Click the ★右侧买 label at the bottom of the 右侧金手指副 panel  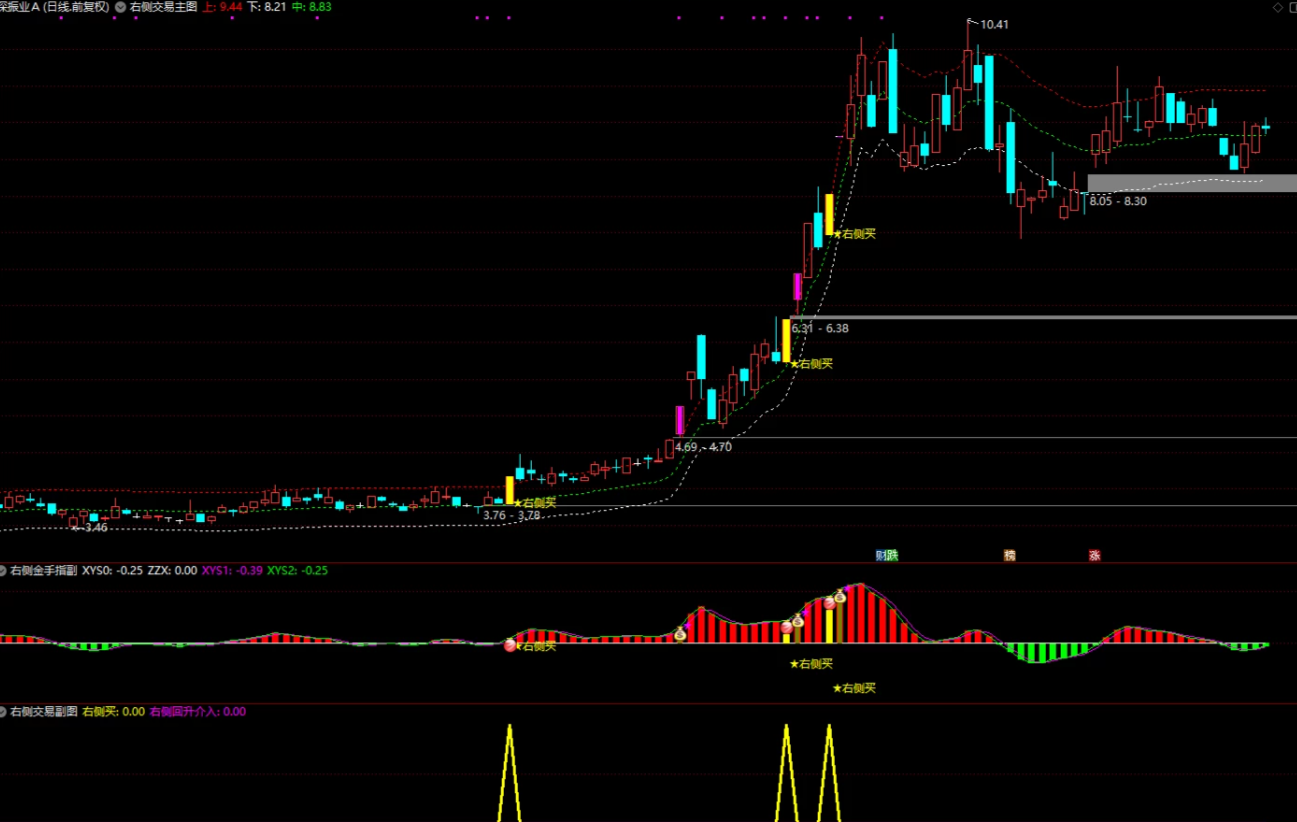pyautogui.click(x=854, y=688)
